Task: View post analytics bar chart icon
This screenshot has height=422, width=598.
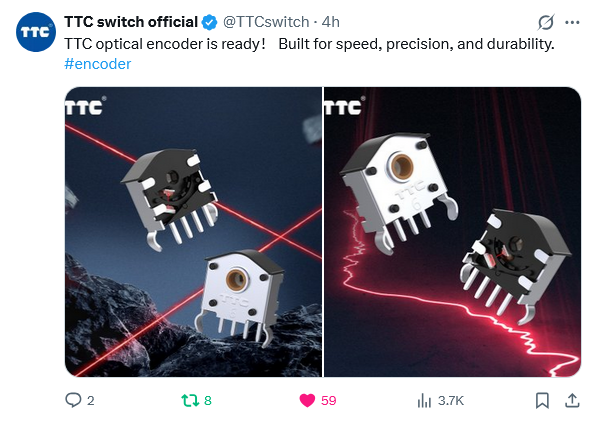Action: pyautogui.click(x=424, y=400)
